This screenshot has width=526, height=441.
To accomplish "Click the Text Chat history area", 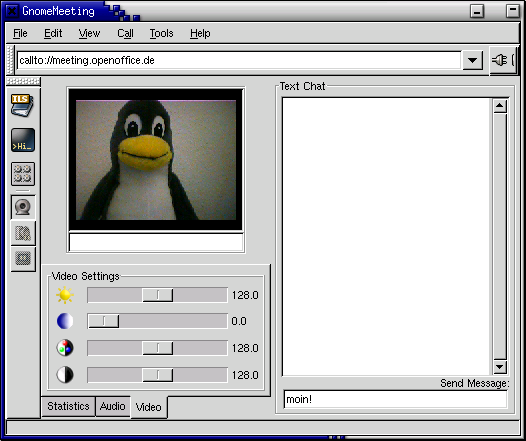I will coord(387,237).
